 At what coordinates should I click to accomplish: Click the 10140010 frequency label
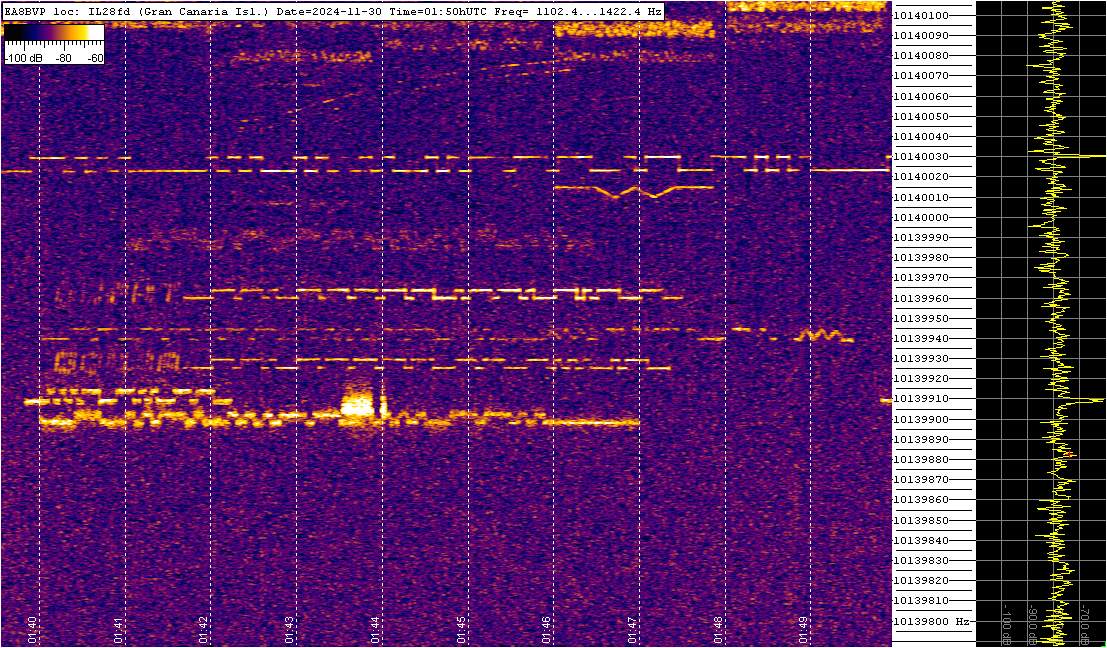tap(921, 197)
